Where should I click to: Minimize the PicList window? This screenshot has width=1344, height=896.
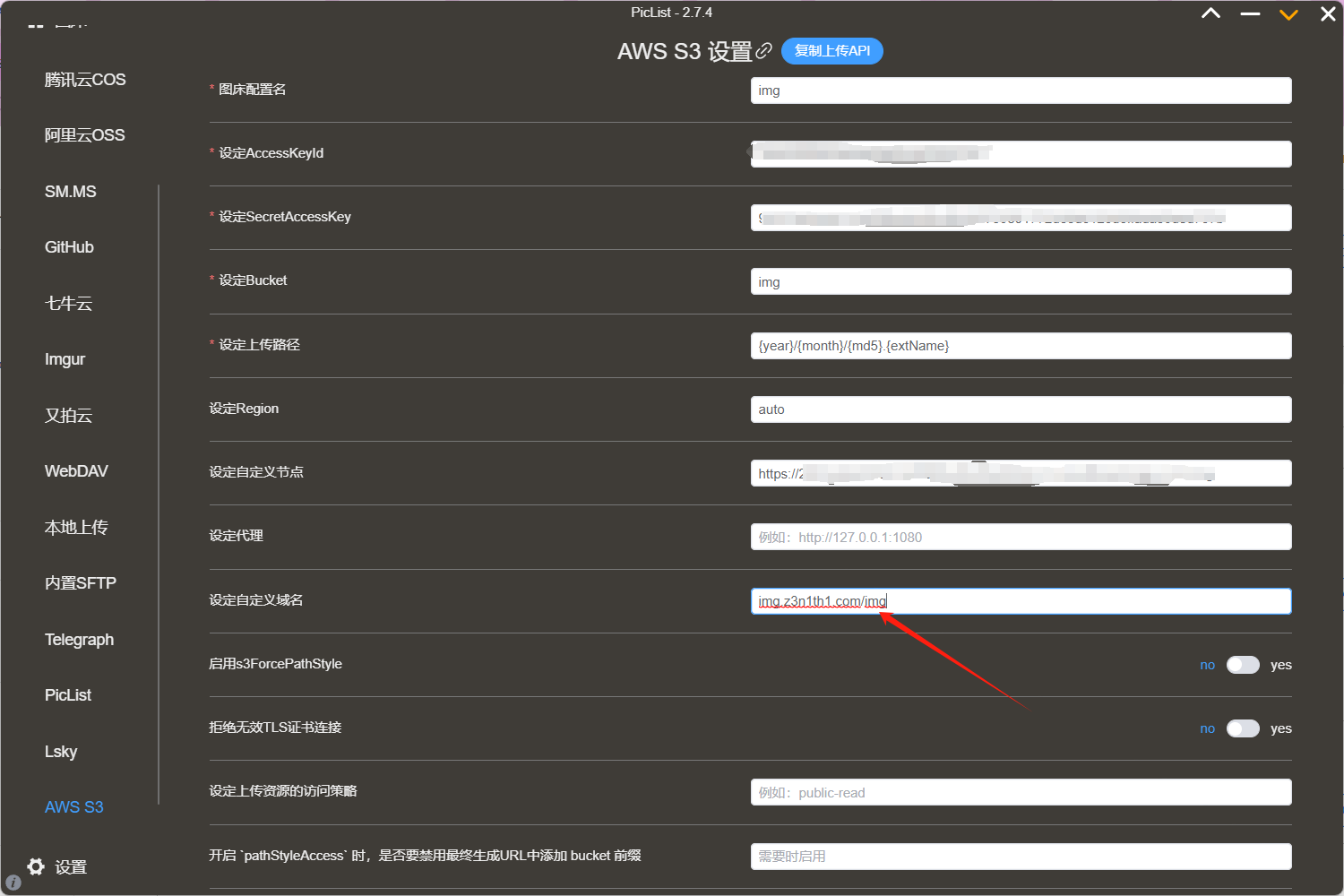point(1250,14)
